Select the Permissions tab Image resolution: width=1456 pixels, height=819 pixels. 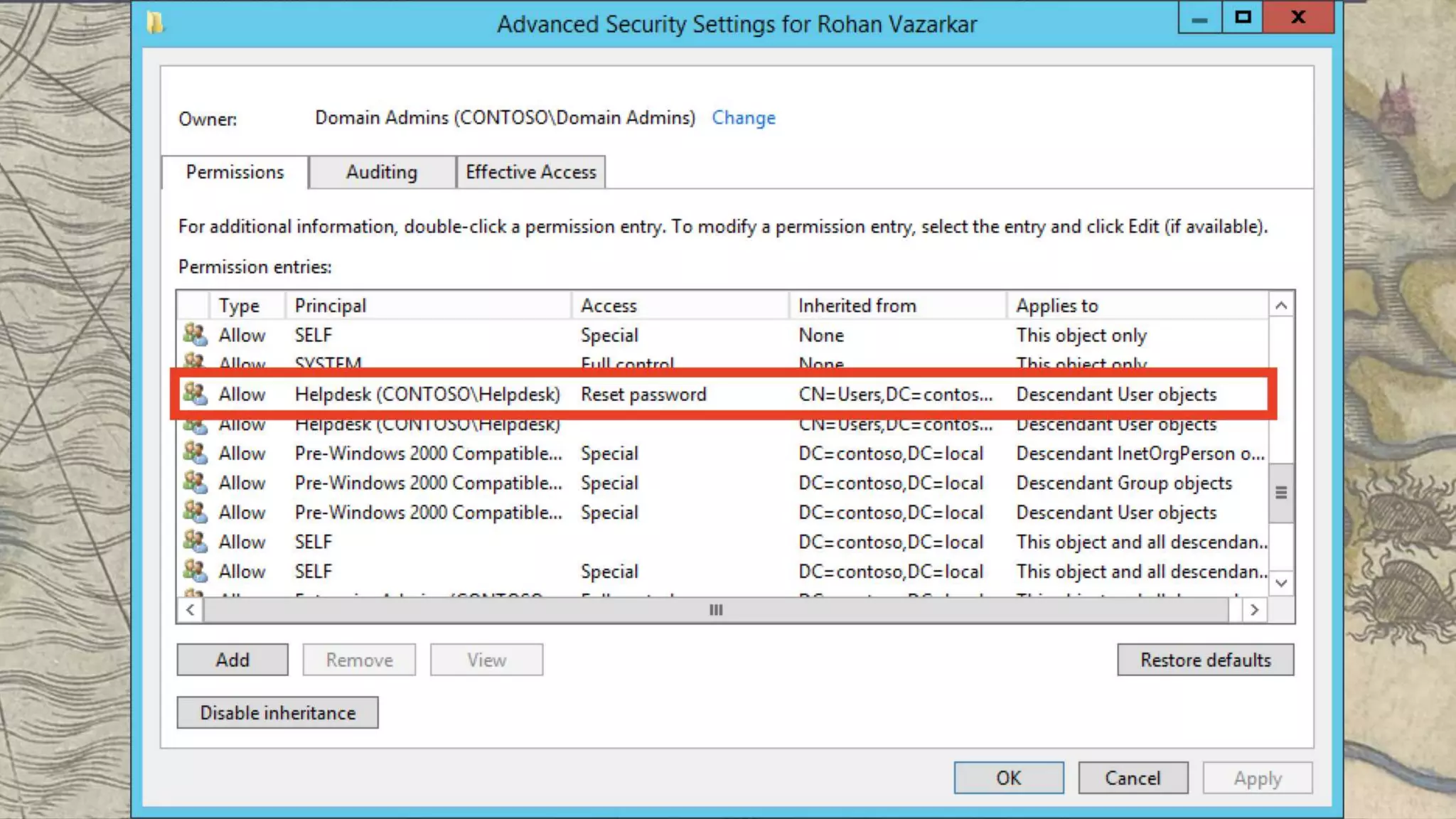click(x=235, y=172)
